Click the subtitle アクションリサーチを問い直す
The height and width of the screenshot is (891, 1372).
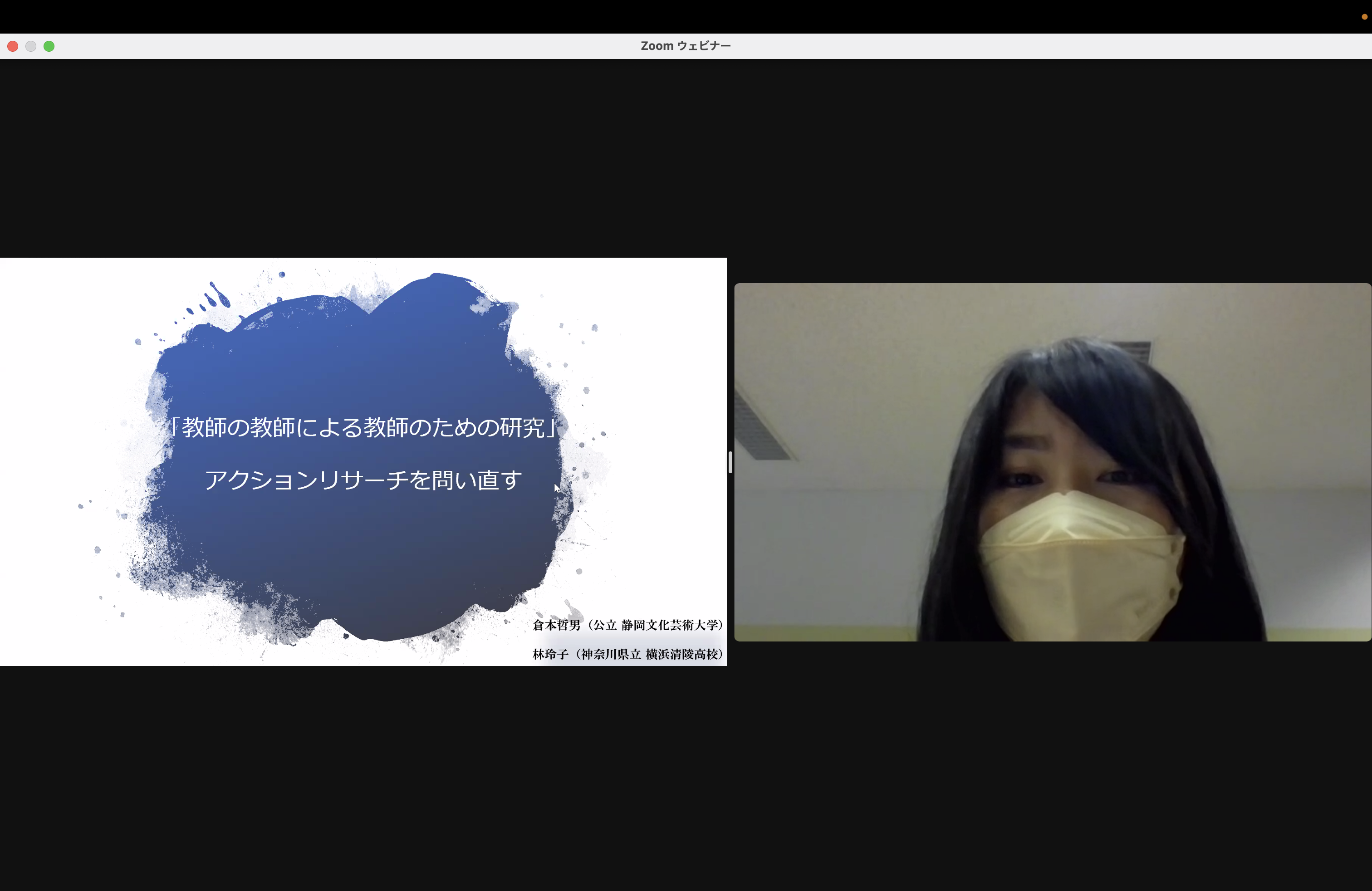click(363, 480)
